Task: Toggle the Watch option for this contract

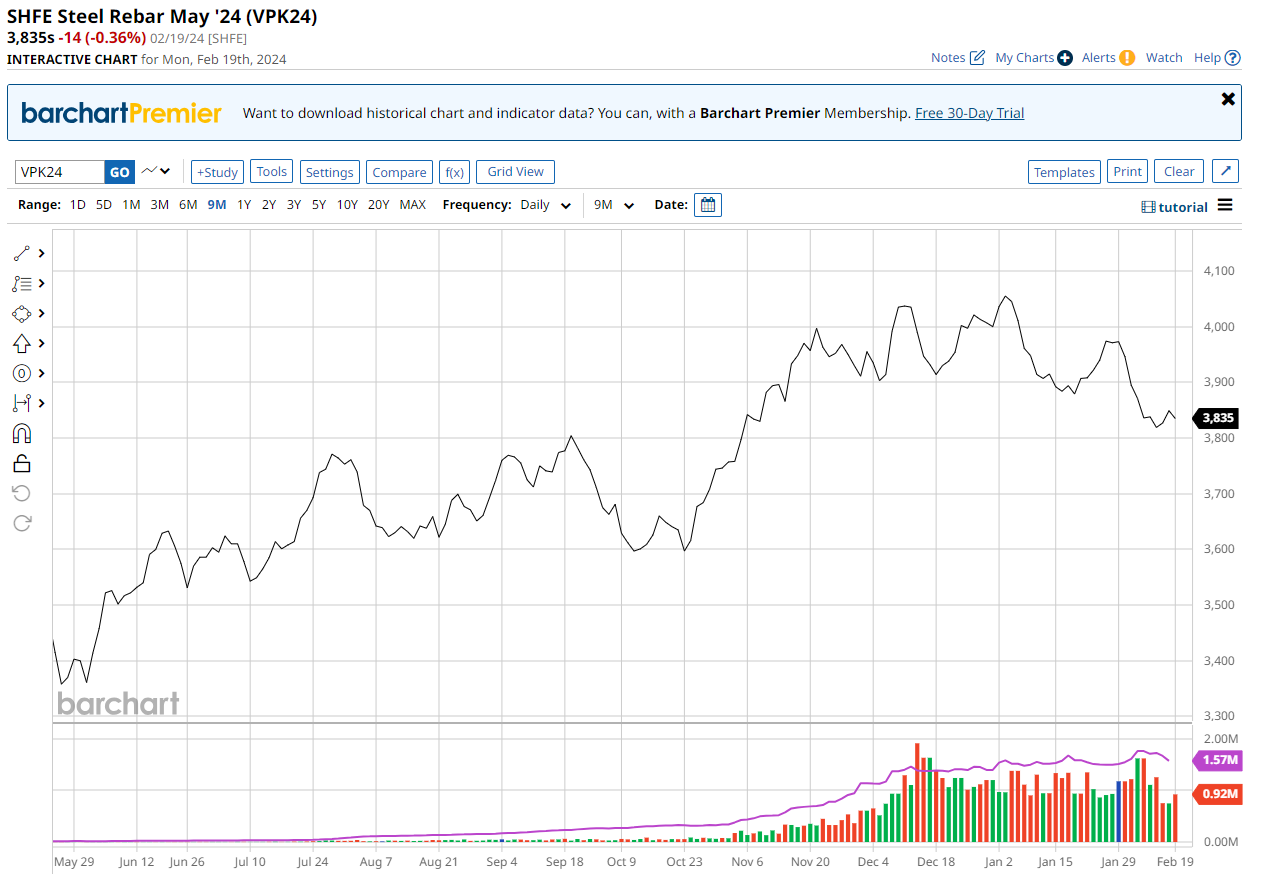Action: (x=1164, y=58)
